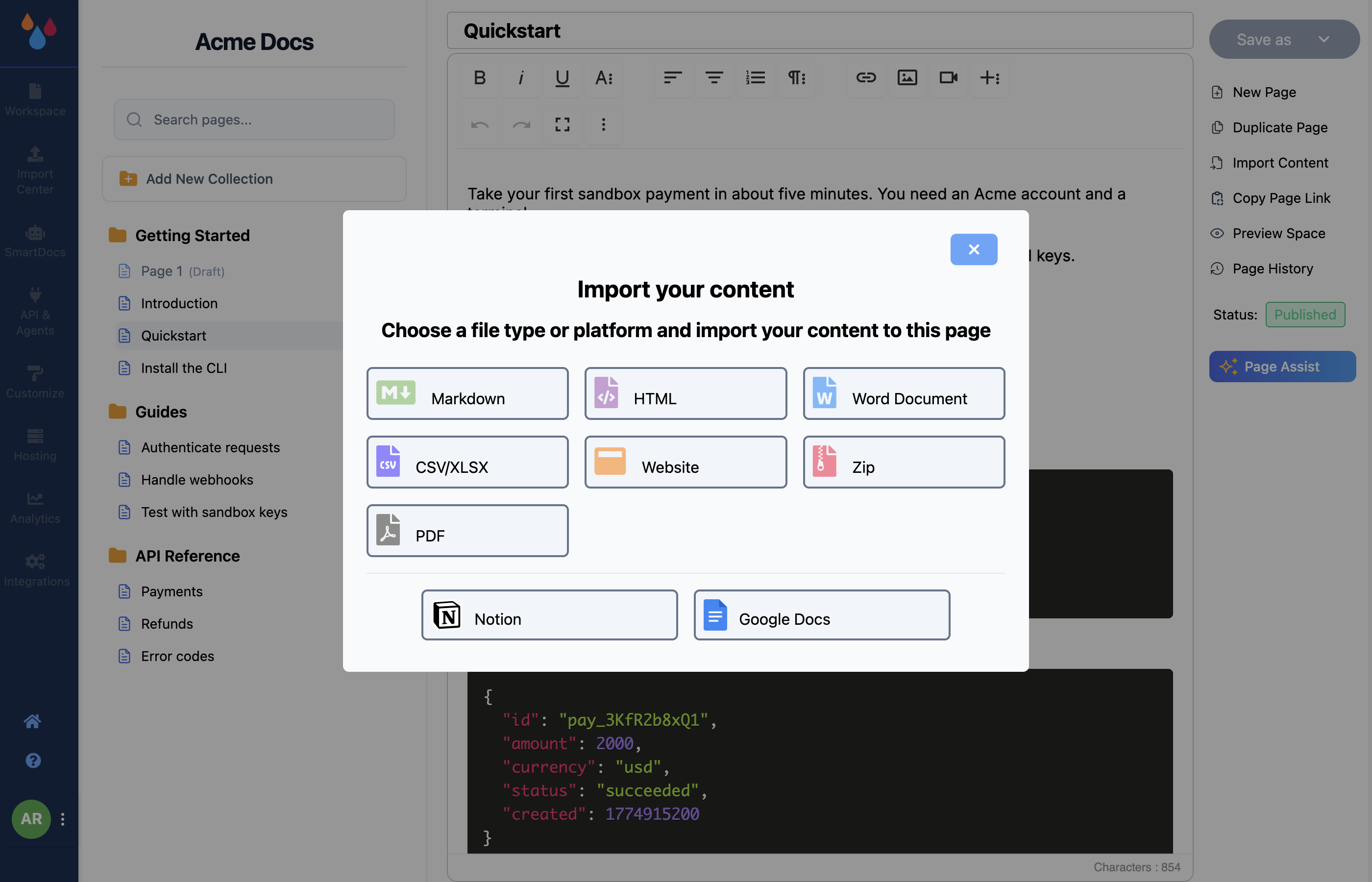Viewport: 1372px width, 882px height.
Task: Select Zip import option
Action: coord(904,462)
